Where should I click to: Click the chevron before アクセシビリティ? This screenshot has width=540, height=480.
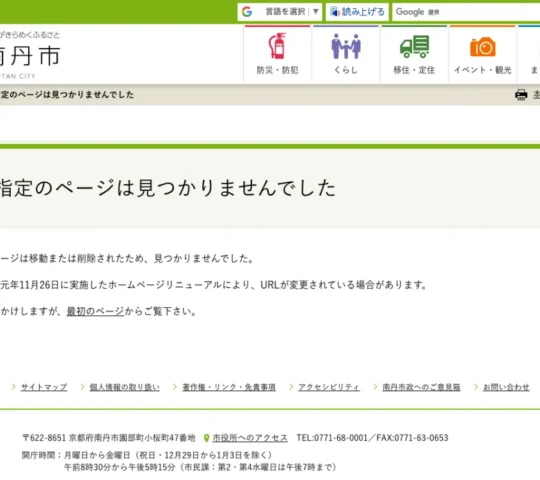tap(291, 387)
